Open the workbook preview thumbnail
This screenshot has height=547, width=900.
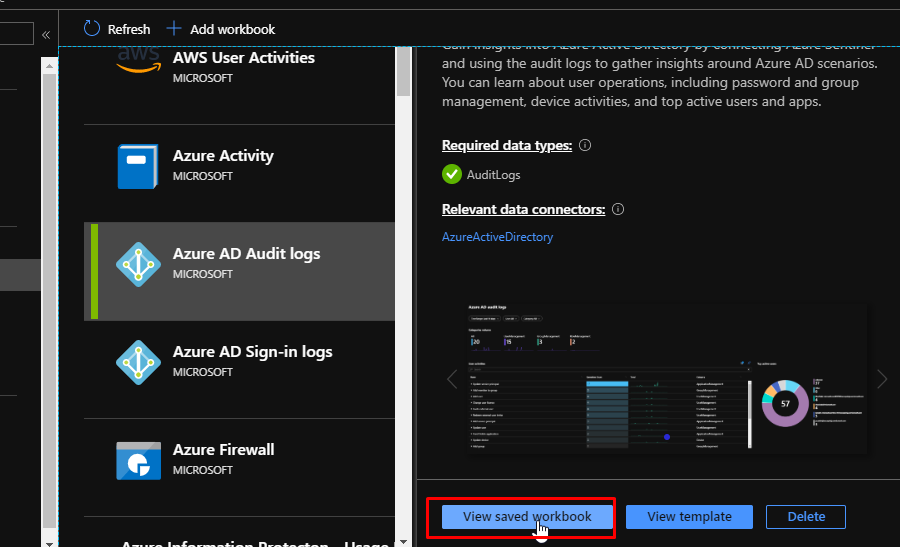pyautogui.click(x=665, y=379)
